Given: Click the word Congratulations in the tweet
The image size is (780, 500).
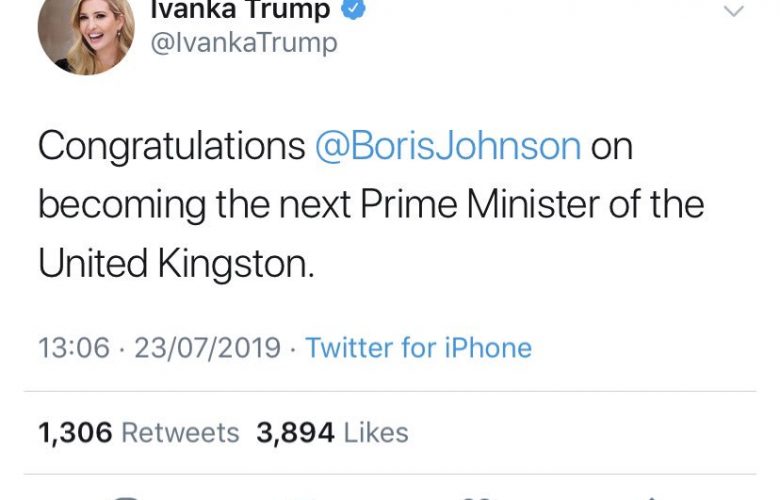Looking at the screenshot, I should [171, 146].
